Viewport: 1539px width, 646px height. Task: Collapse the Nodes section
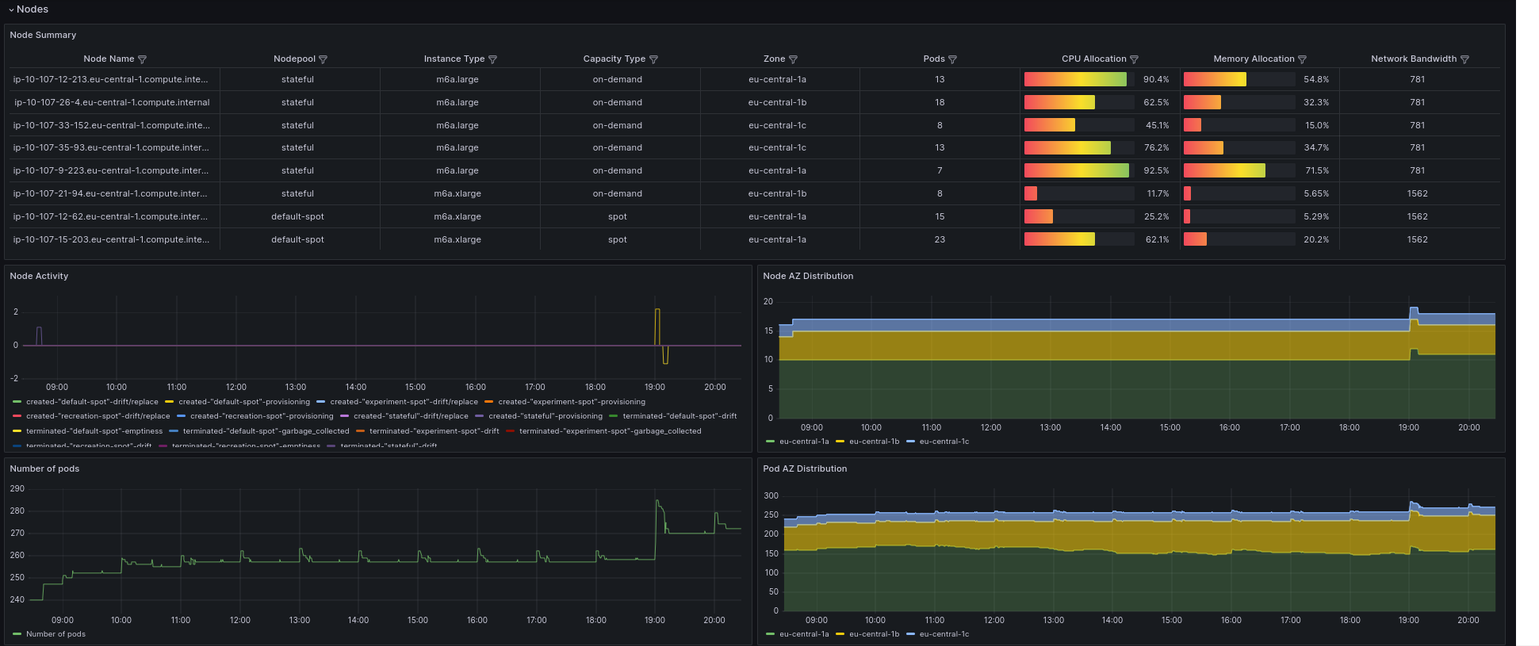pos(23,9)
